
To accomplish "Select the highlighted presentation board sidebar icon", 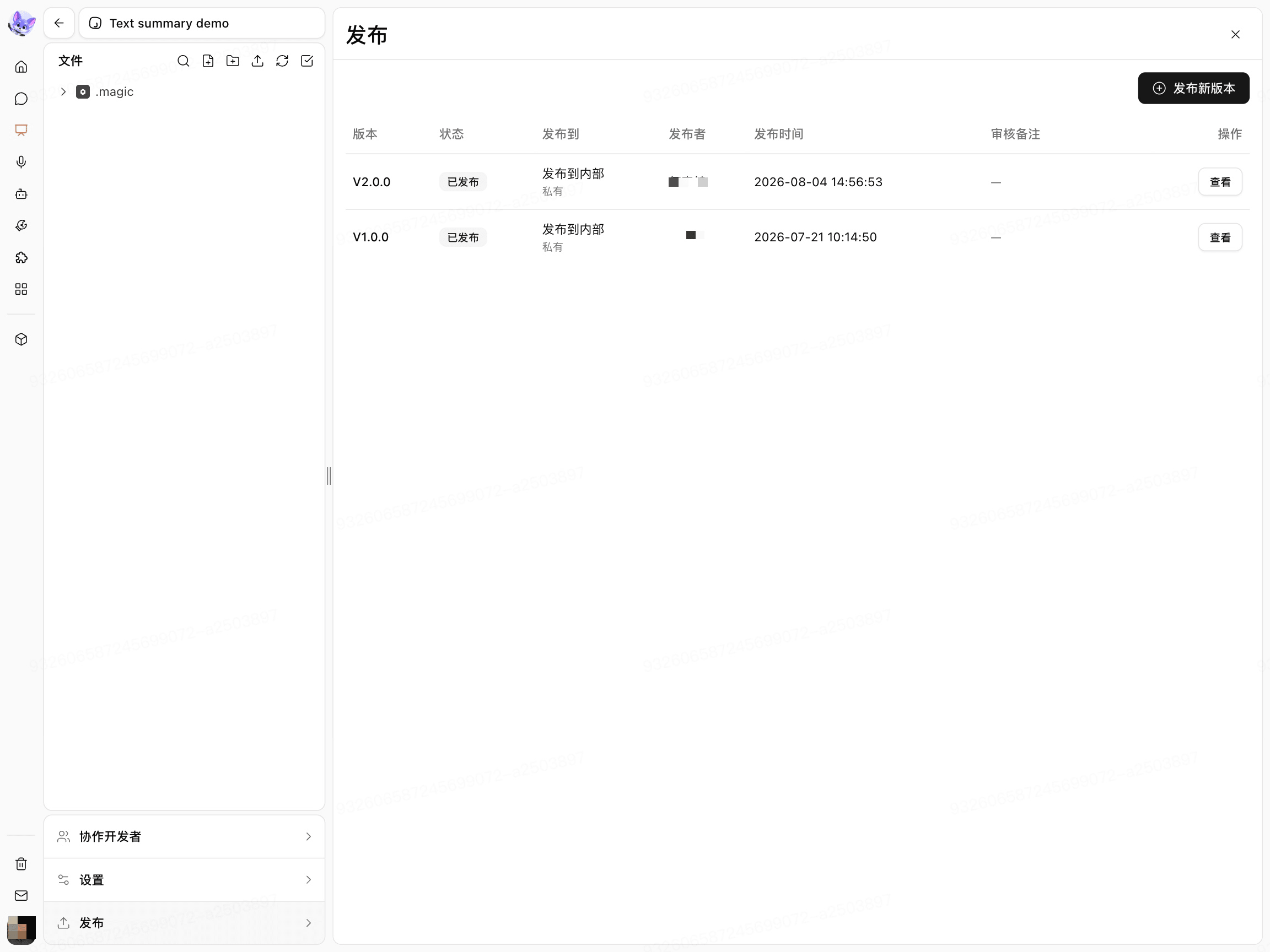I will tap(21, 130).
